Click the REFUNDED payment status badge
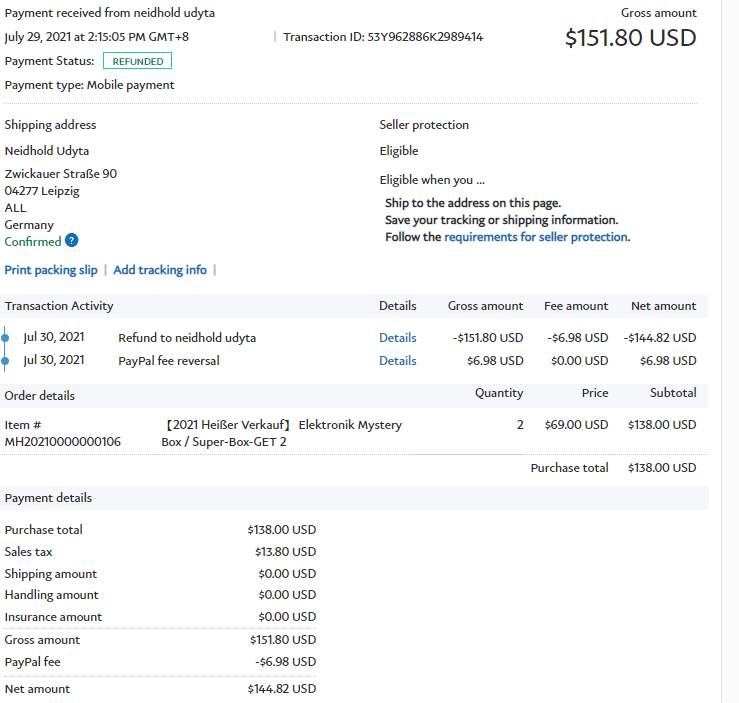This screenshot has height=703, width=739. 137,61
